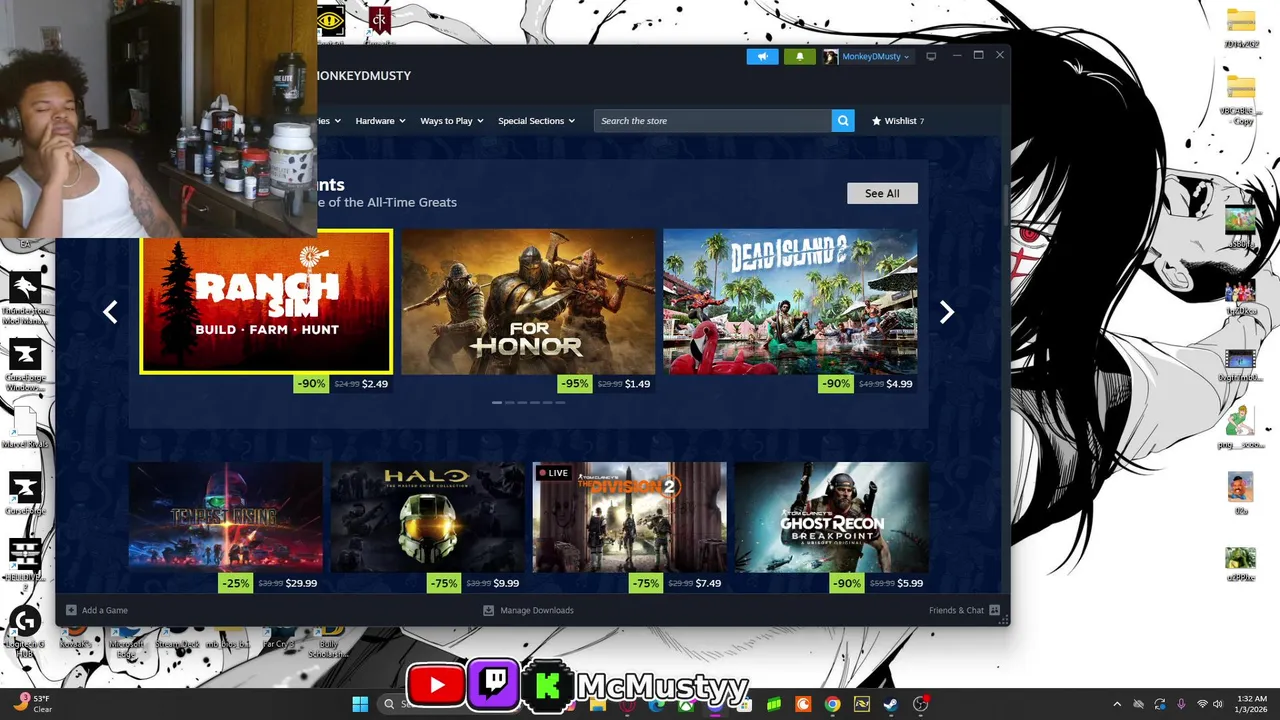
Task: Open the Wishlist link
Action: coord(898,121)
